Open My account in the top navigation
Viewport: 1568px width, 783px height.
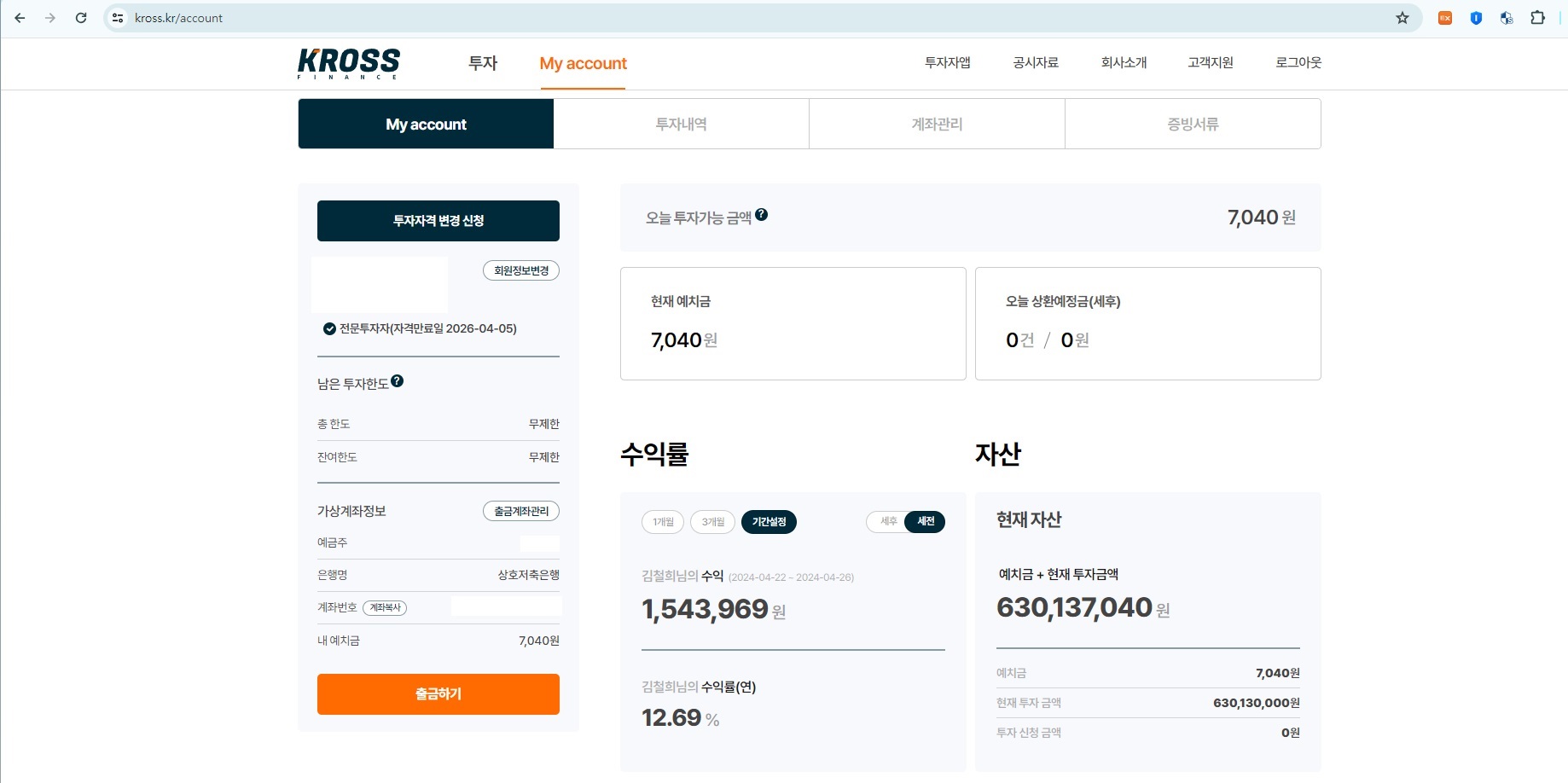[x=584, y=63]
